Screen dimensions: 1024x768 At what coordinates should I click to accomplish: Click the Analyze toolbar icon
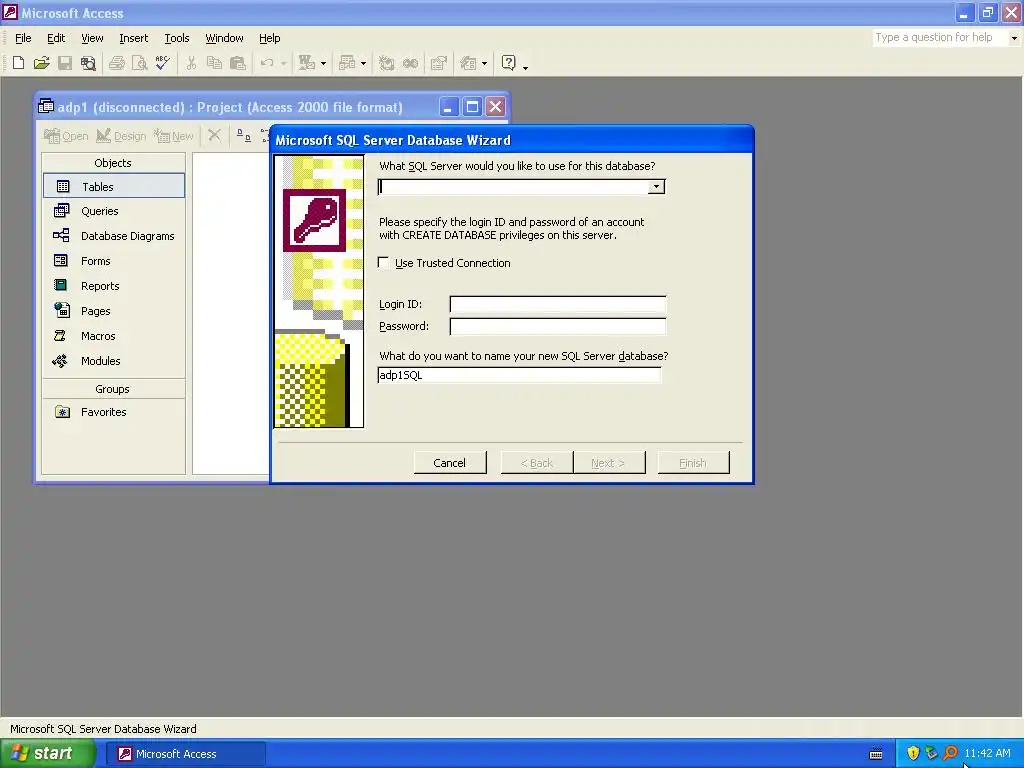tap(347, 63)
